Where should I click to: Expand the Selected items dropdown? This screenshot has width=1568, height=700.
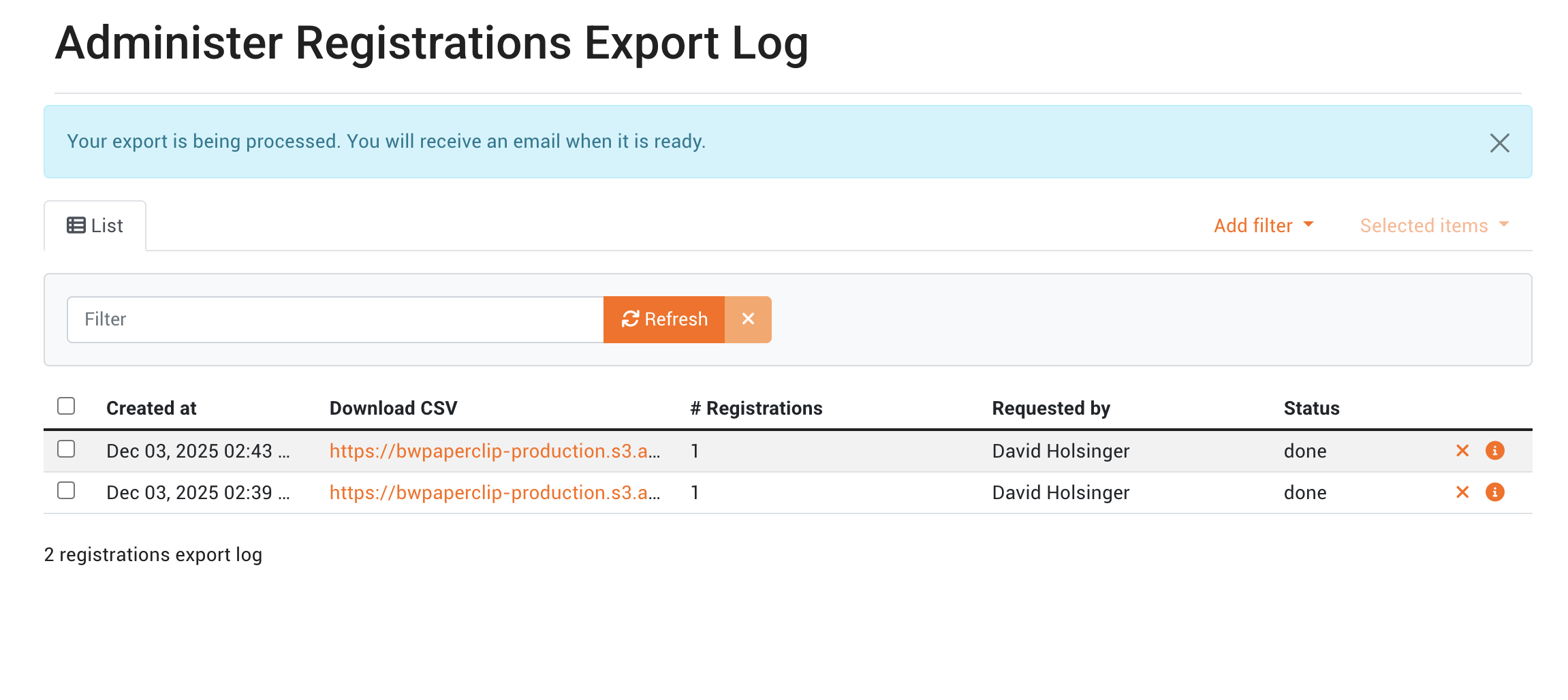[x=1434, y=225]
